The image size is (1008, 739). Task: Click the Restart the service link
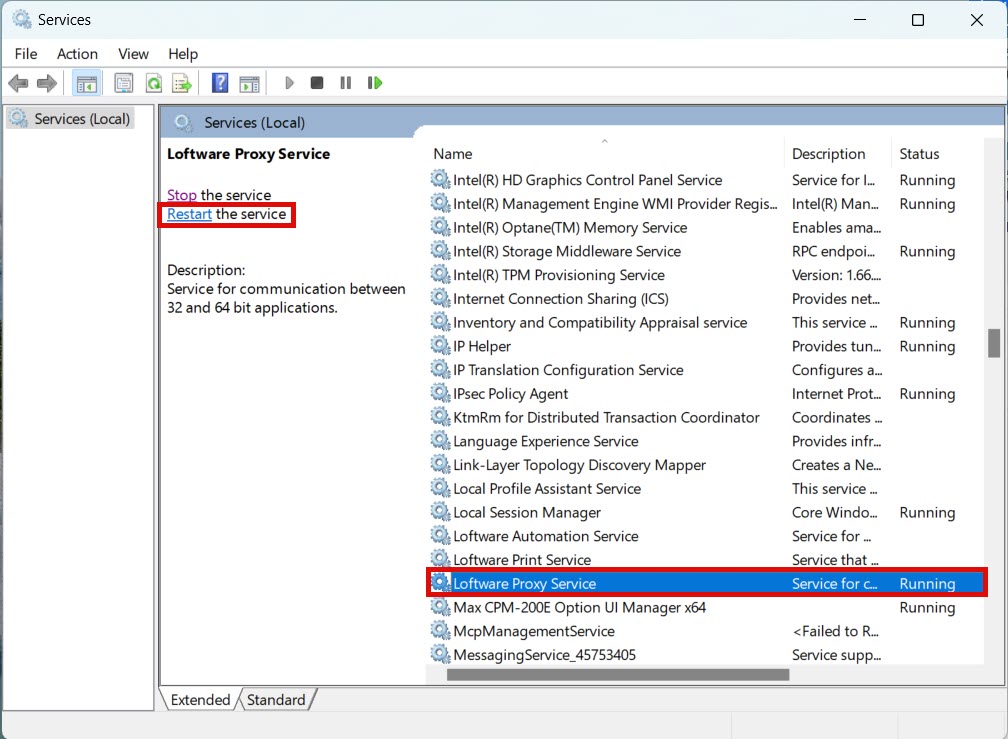click(189, 214)
